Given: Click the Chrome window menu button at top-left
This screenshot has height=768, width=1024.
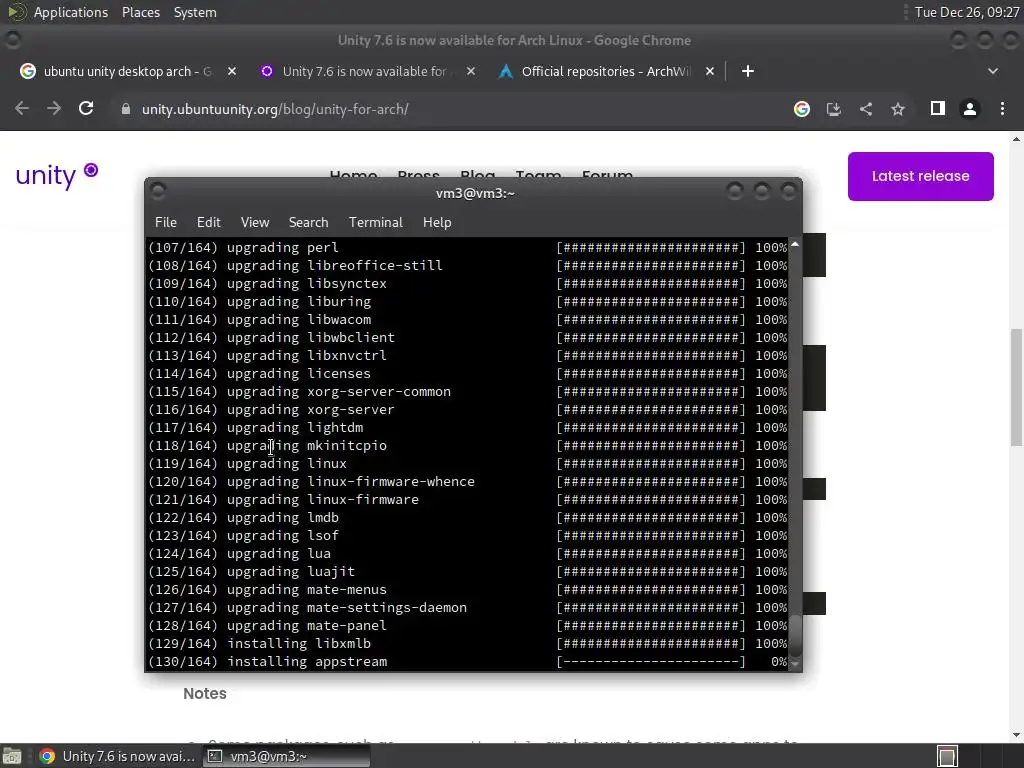Looking at the screenshot, I should (12, 40).
